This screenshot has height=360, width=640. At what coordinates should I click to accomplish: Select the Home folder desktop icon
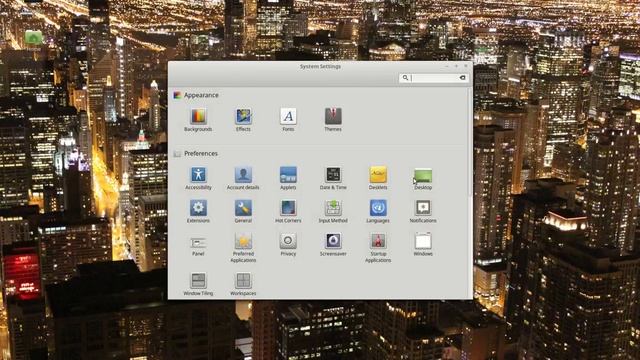[33, 38]
